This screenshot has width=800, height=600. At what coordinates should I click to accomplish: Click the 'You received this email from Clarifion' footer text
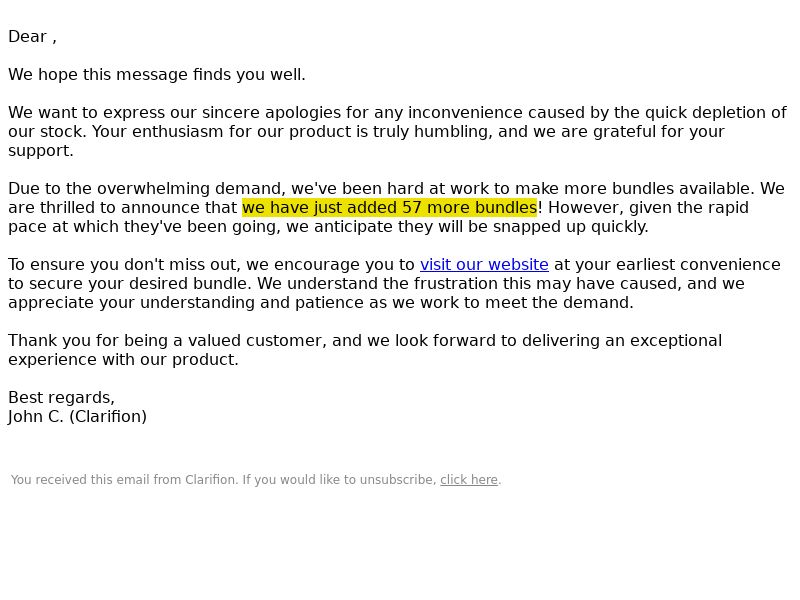click(124, 480)
